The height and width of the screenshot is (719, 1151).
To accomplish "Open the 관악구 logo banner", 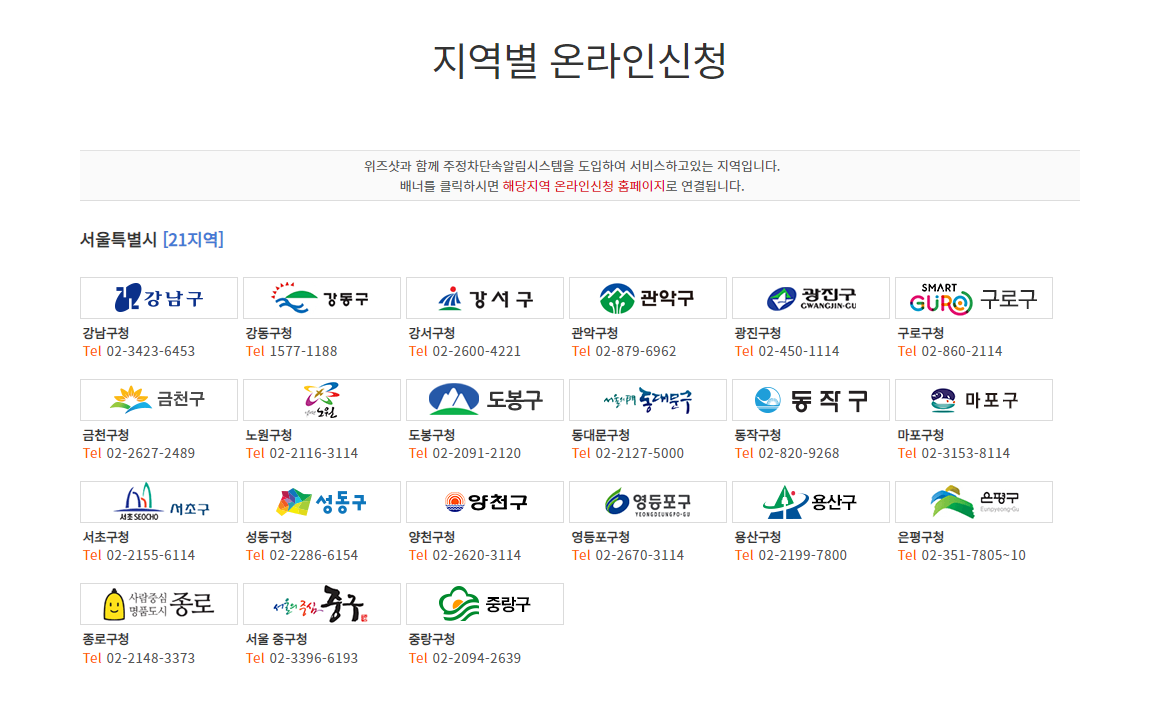I will pos(647,298).
